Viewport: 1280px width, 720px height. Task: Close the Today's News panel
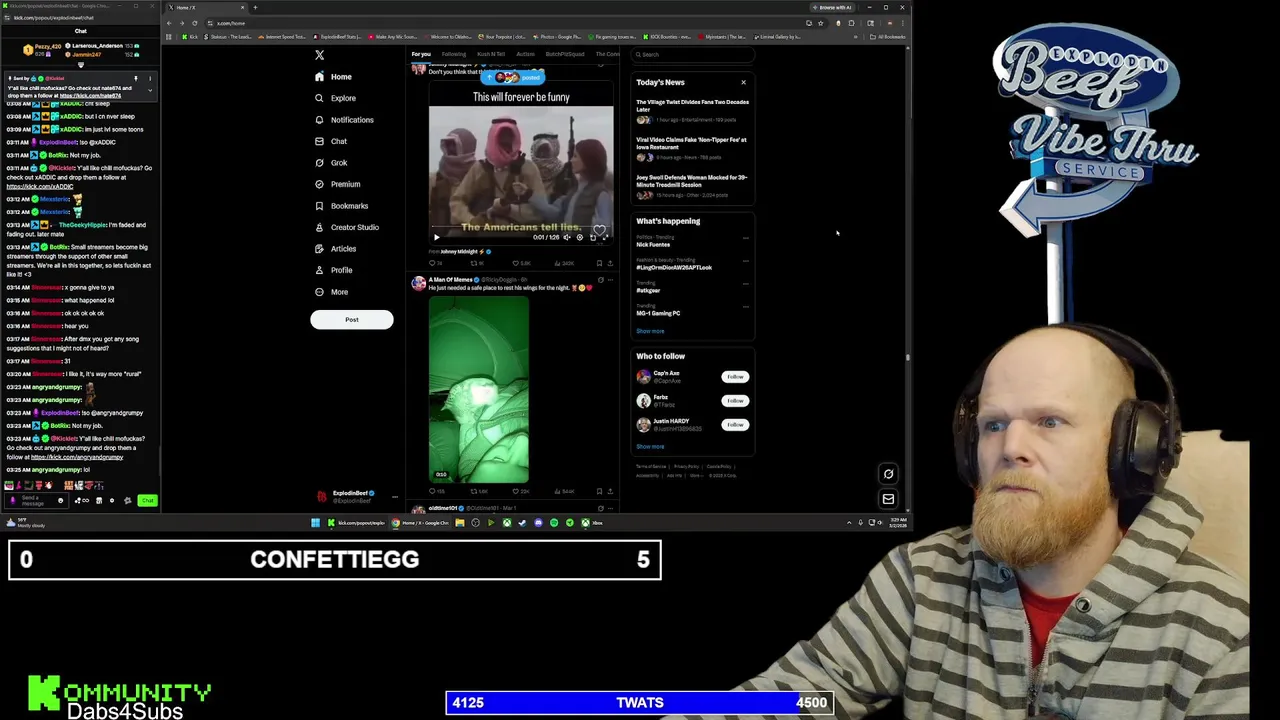coord(743,82)
